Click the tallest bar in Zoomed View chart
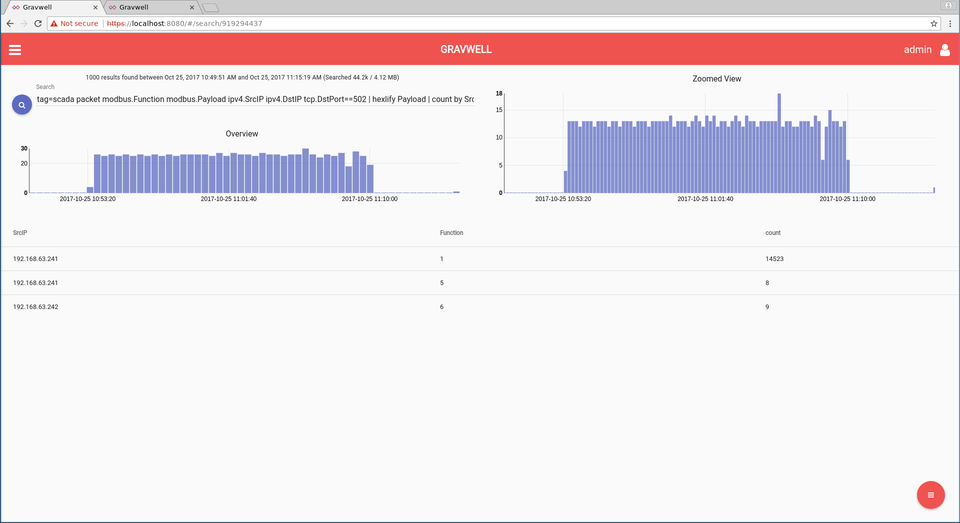 (779, 143)
